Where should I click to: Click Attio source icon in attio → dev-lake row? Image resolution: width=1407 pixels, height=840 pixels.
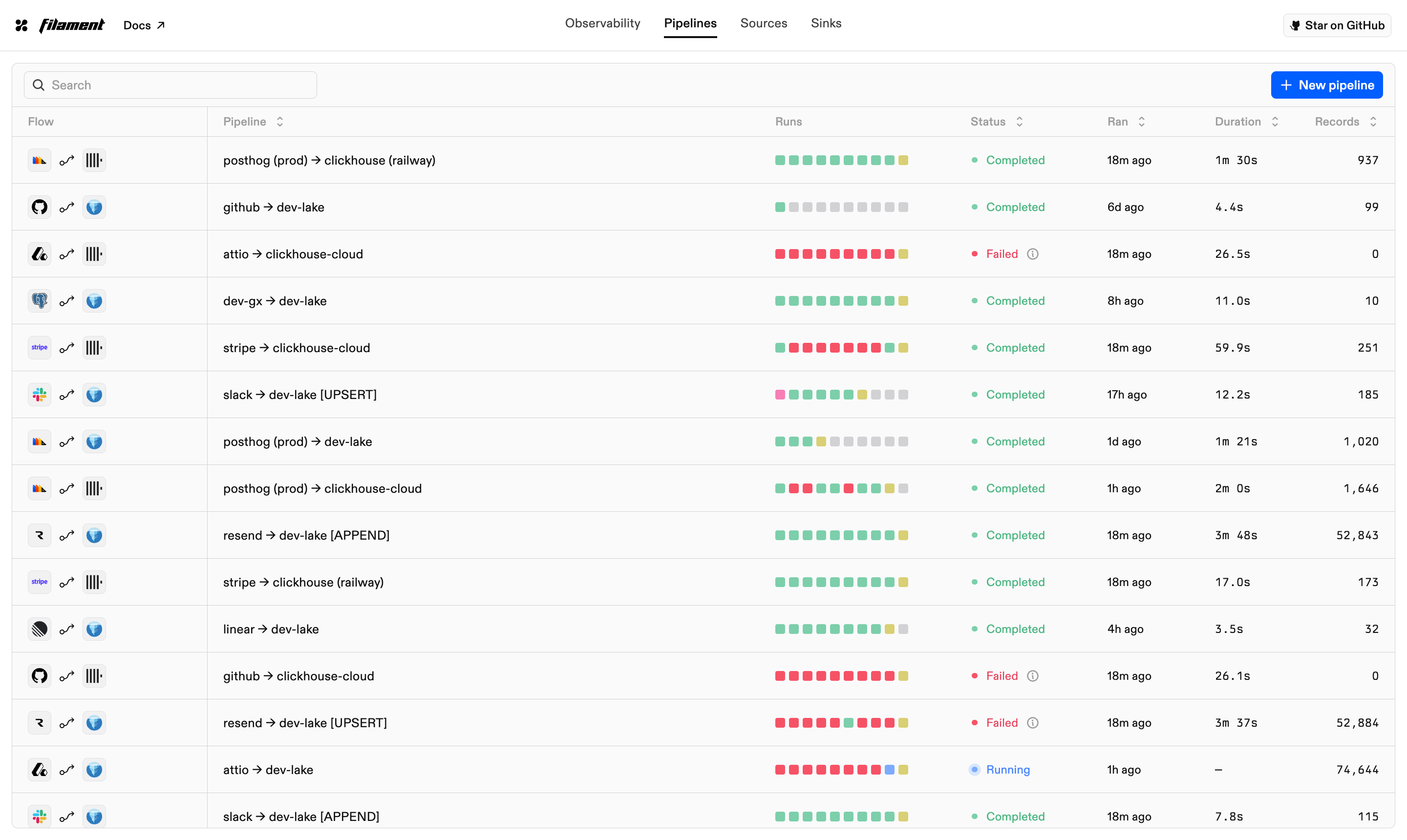click(x=40, y=770)
